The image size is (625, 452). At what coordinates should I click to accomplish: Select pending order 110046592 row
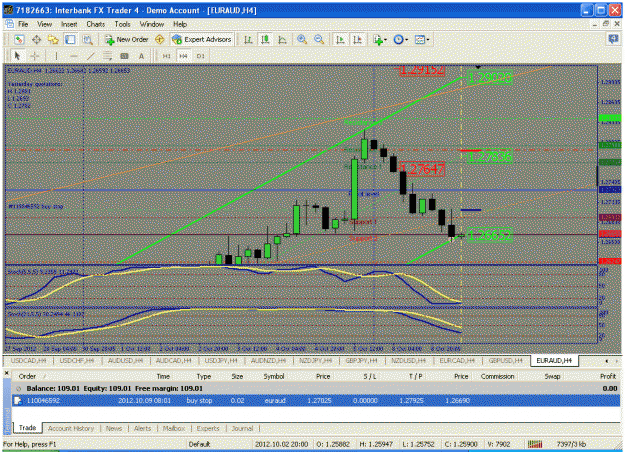(316, 401)
